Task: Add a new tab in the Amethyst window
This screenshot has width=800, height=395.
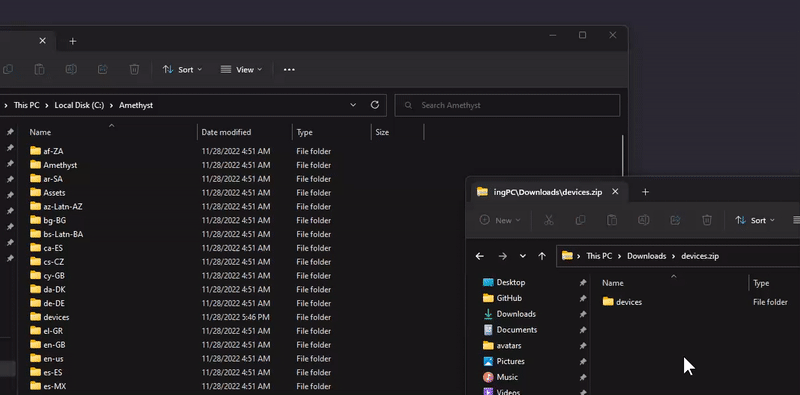Action: (72, 41)
